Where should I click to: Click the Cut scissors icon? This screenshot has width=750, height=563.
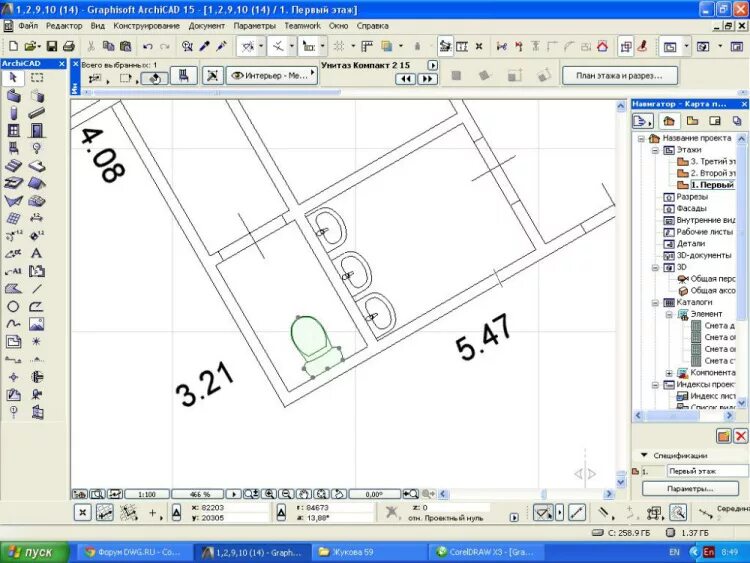[91, 46]
